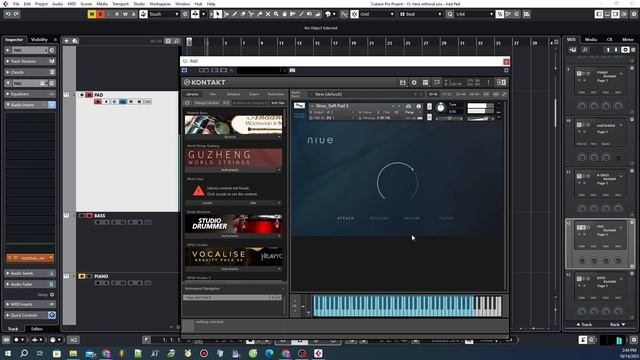Open the Studio menu
The height and width of the screenshot is (360, 640).
point(139,4)
